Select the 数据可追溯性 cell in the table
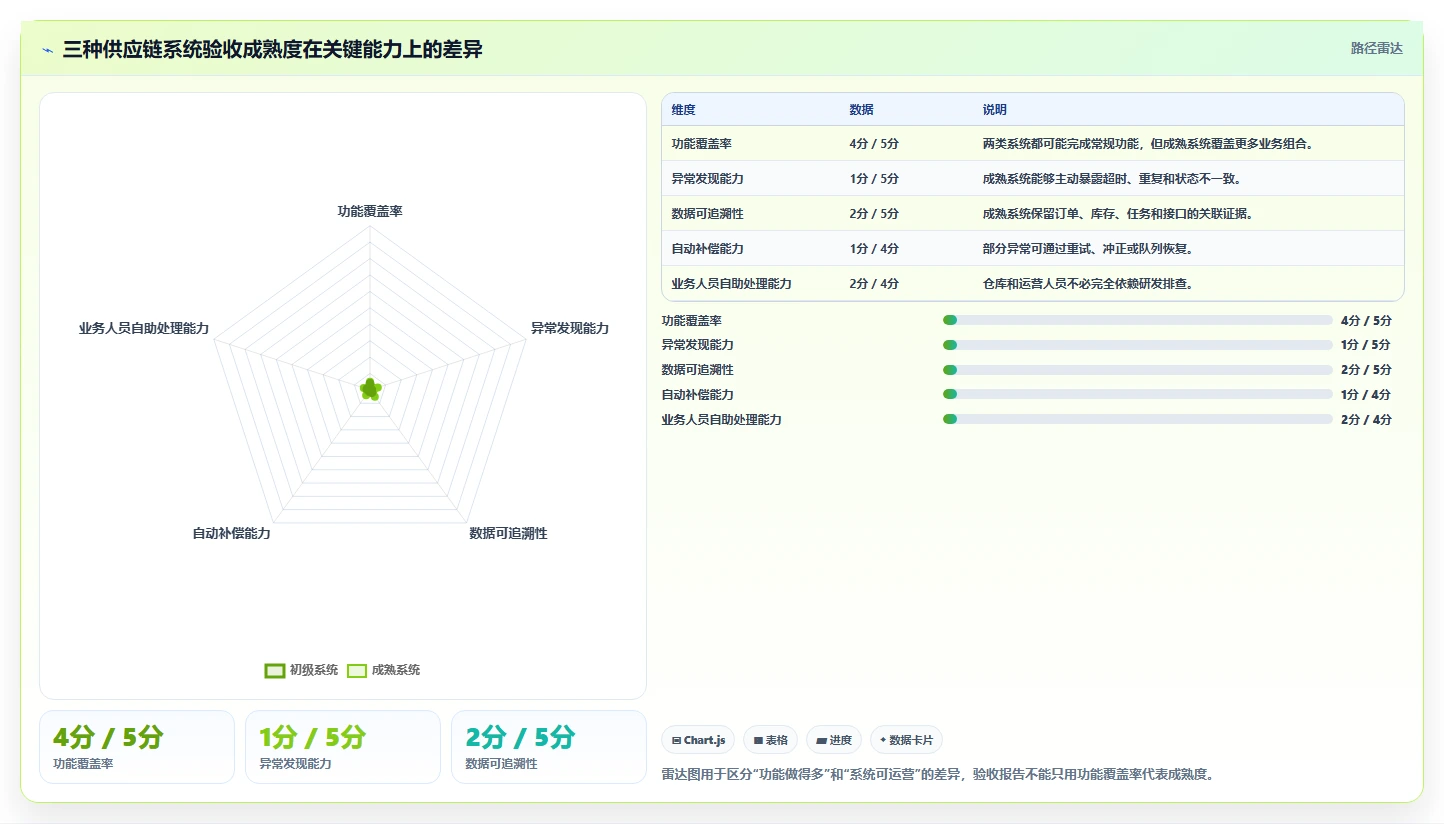1444x824 pixels. [750, 213]
